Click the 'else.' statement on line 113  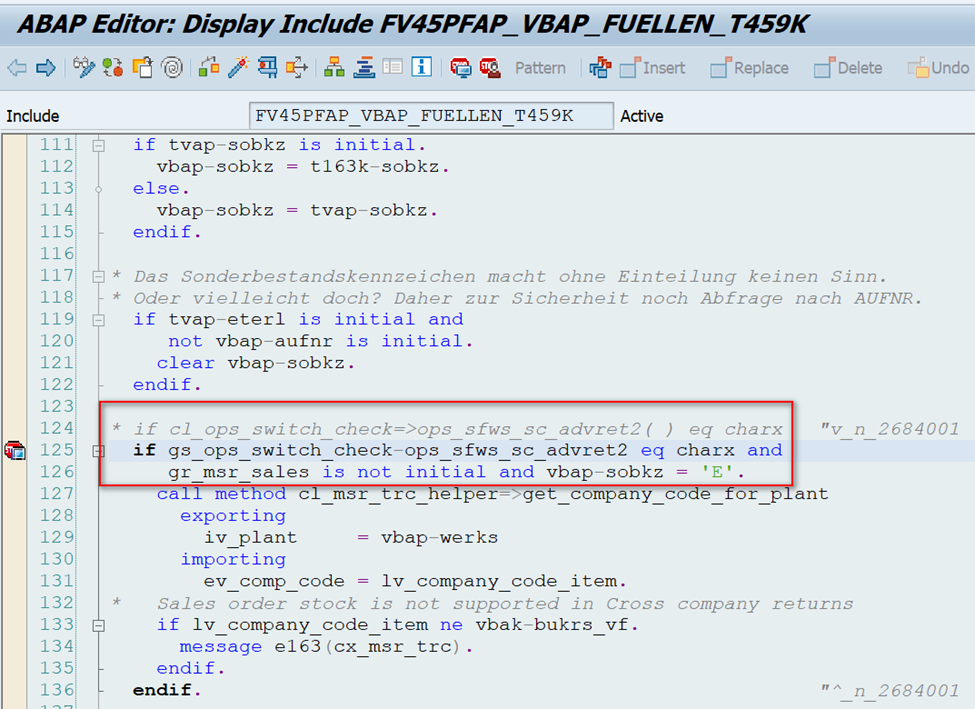click(161, 188)
